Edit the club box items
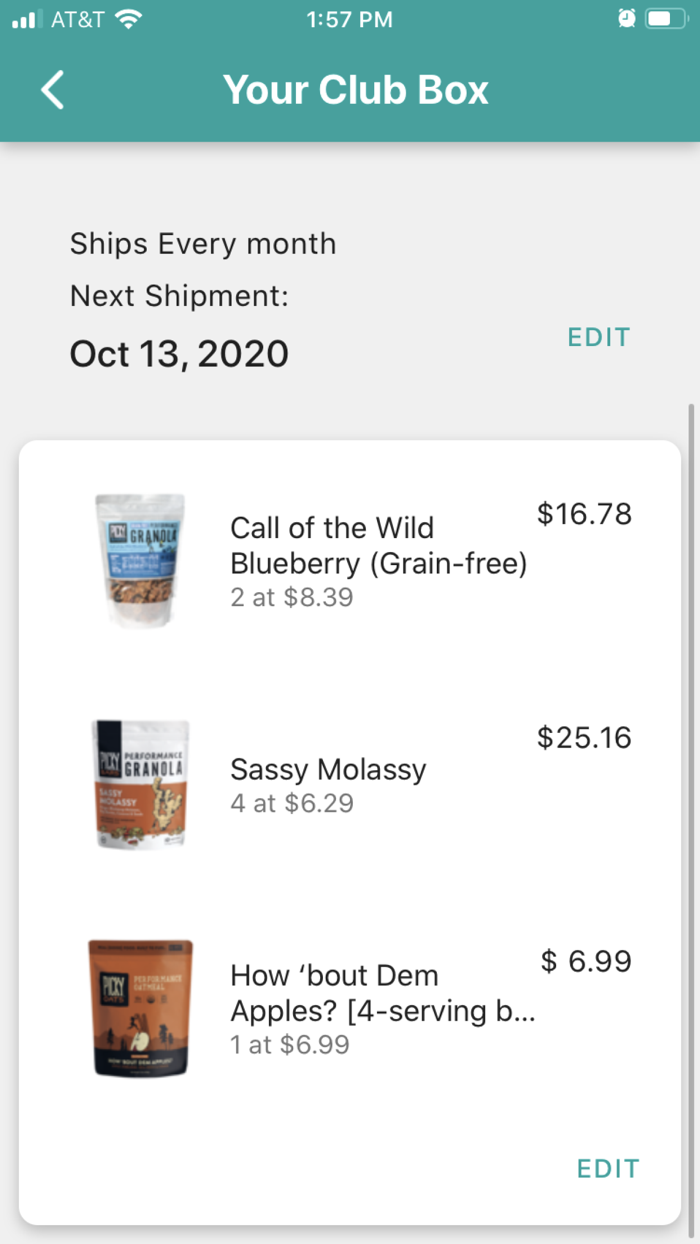This screenshot has height=1244, width=700. pos(607,1168)
